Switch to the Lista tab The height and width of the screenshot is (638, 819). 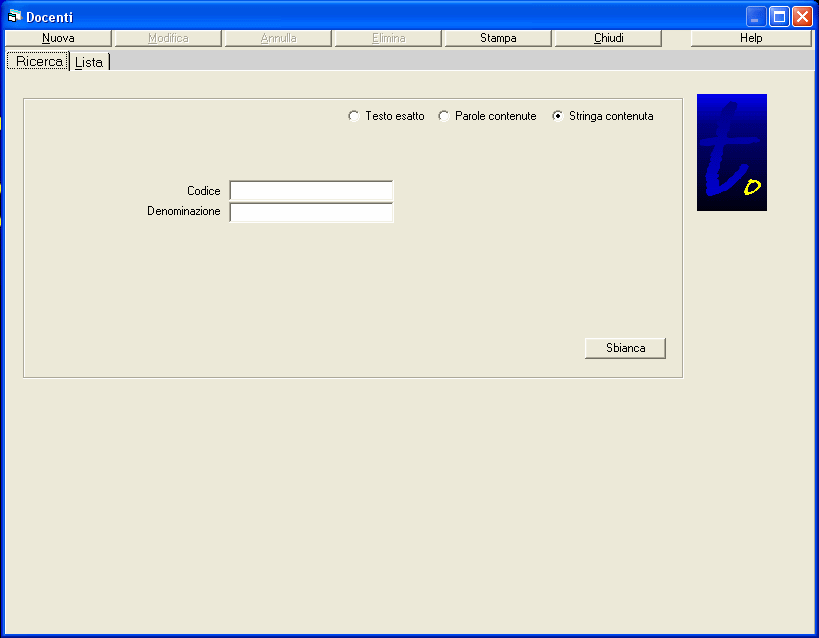[x=89, y=62]
